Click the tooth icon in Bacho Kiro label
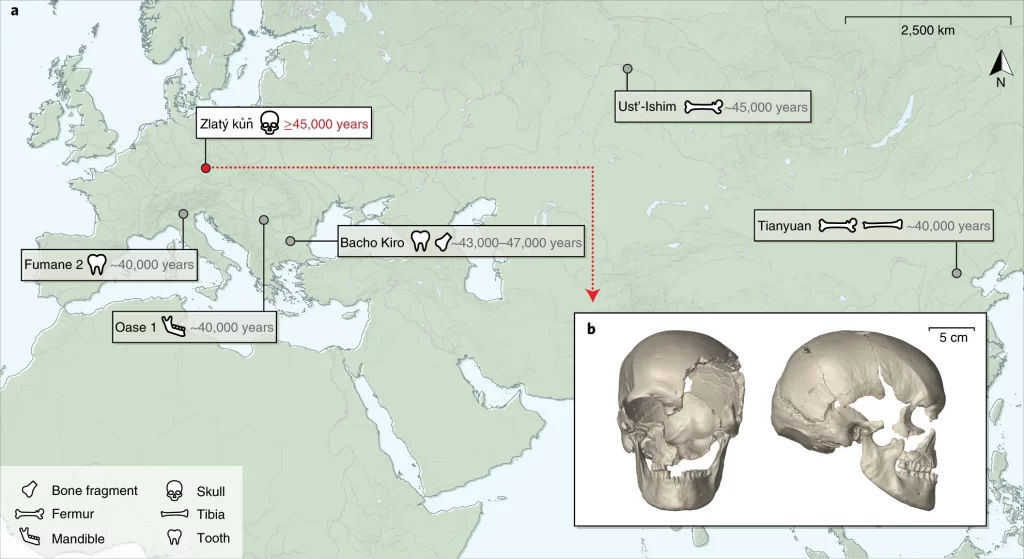The image size is (1024, 559). [x=421, y=242]
